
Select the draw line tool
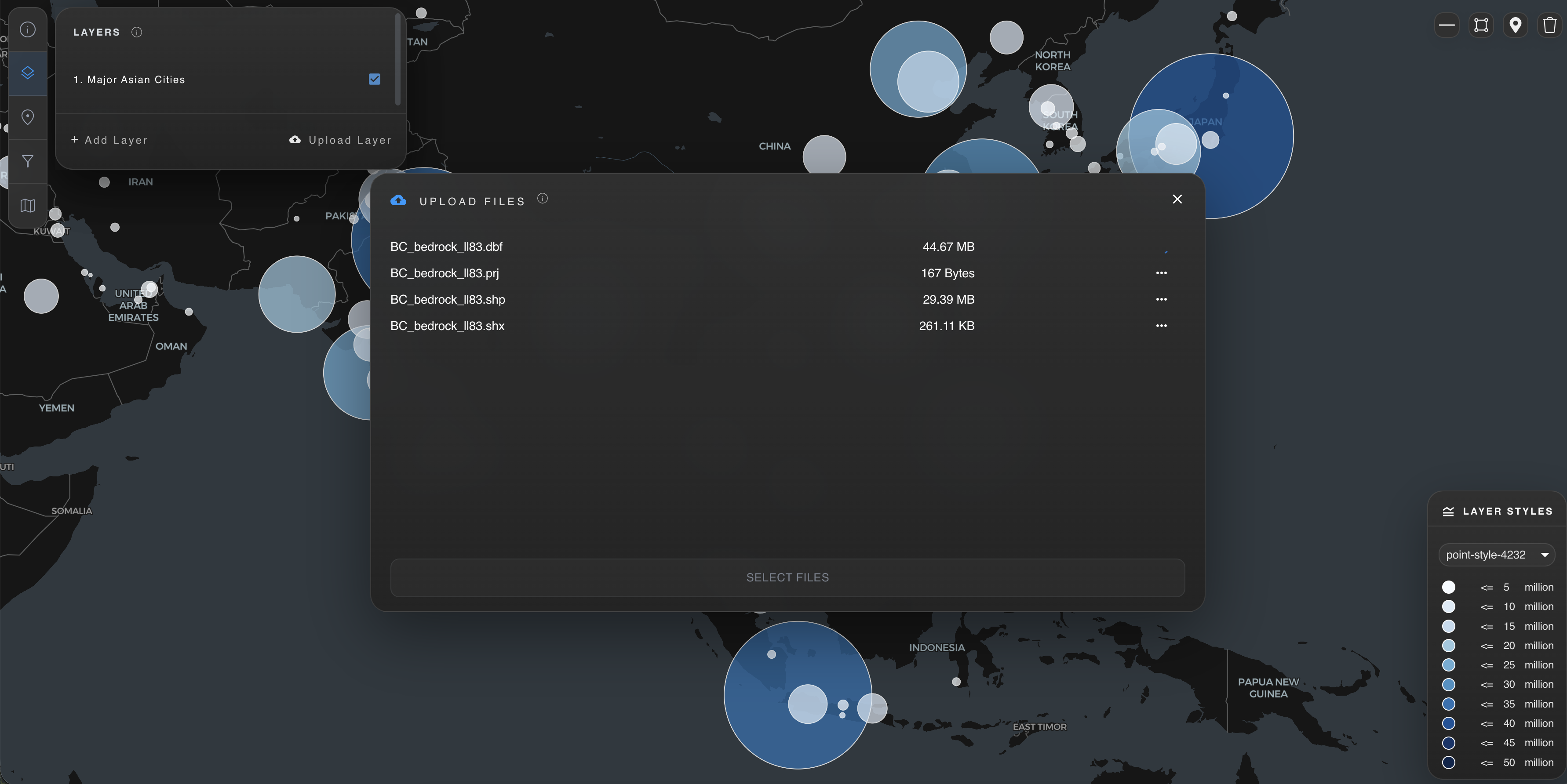click(1447, 25)
